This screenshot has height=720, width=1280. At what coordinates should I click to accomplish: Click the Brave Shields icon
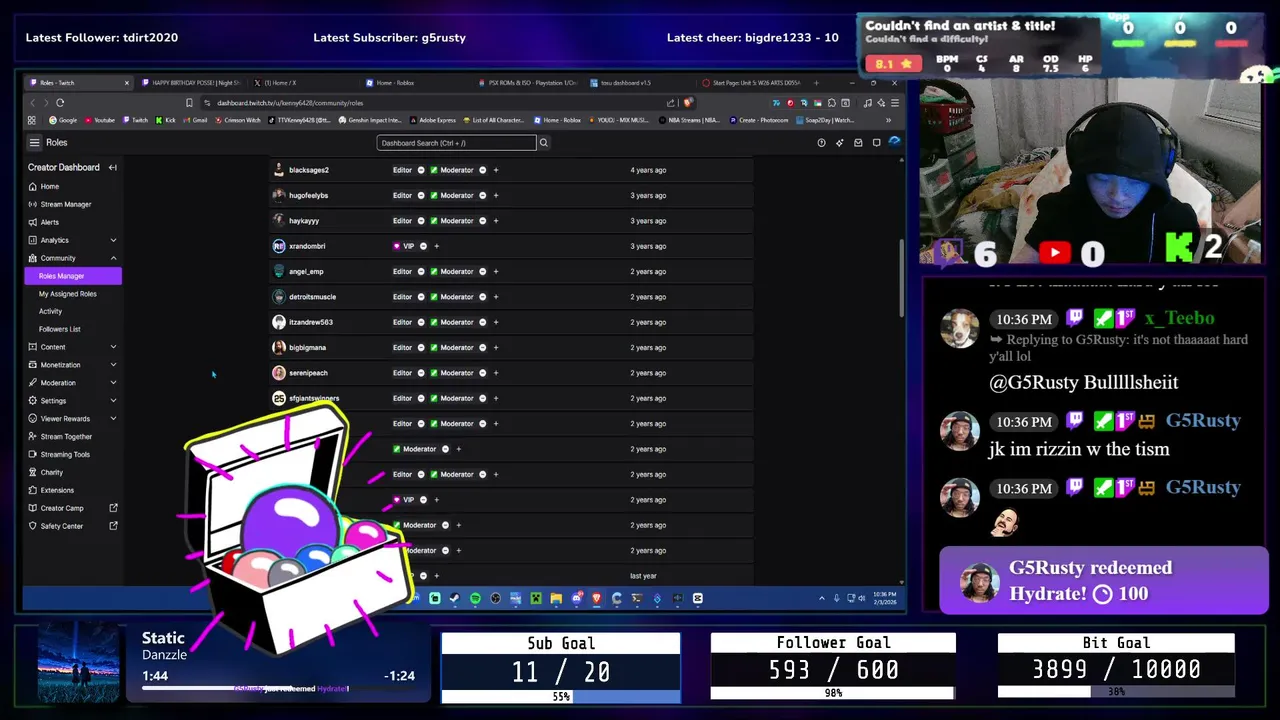click(687, 102)
